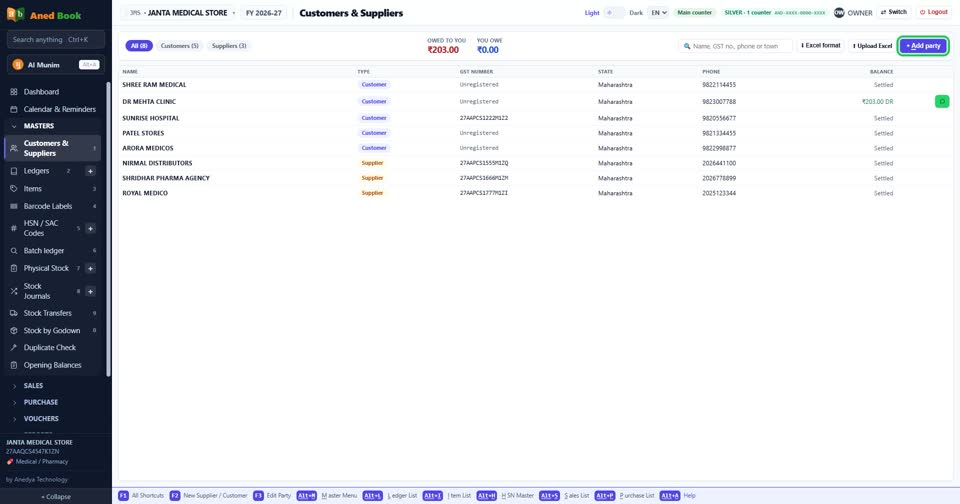This screenshot has height=504, width=960.
Task: Open Opening Balances in sidebar
Action: [52, 365]
